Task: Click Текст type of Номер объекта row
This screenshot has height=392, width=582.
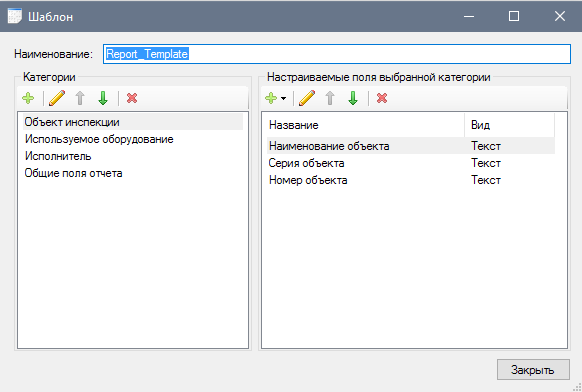Action: coord(486,180)
